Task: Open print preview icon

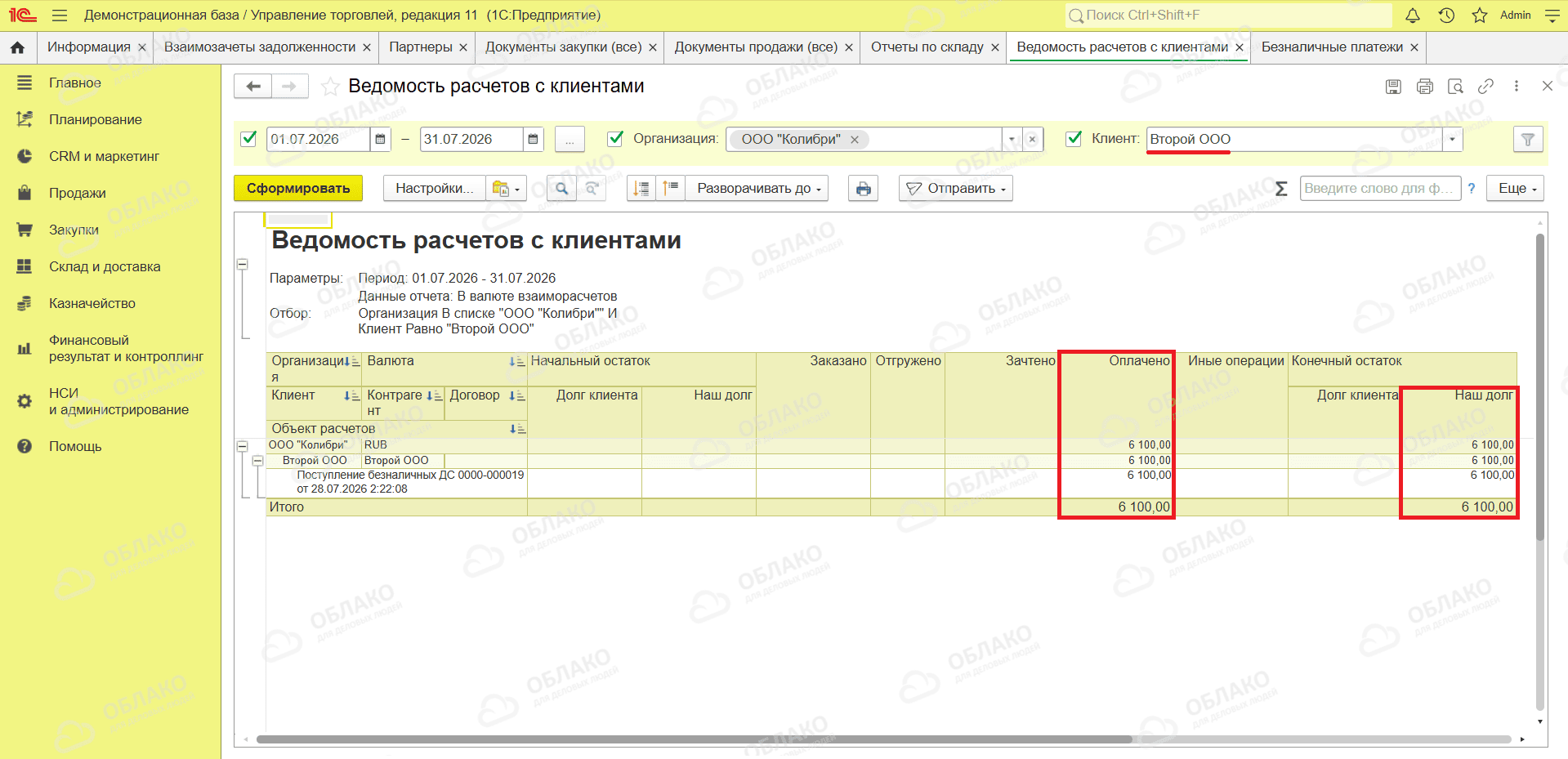Action: (x=1455, y=87)
